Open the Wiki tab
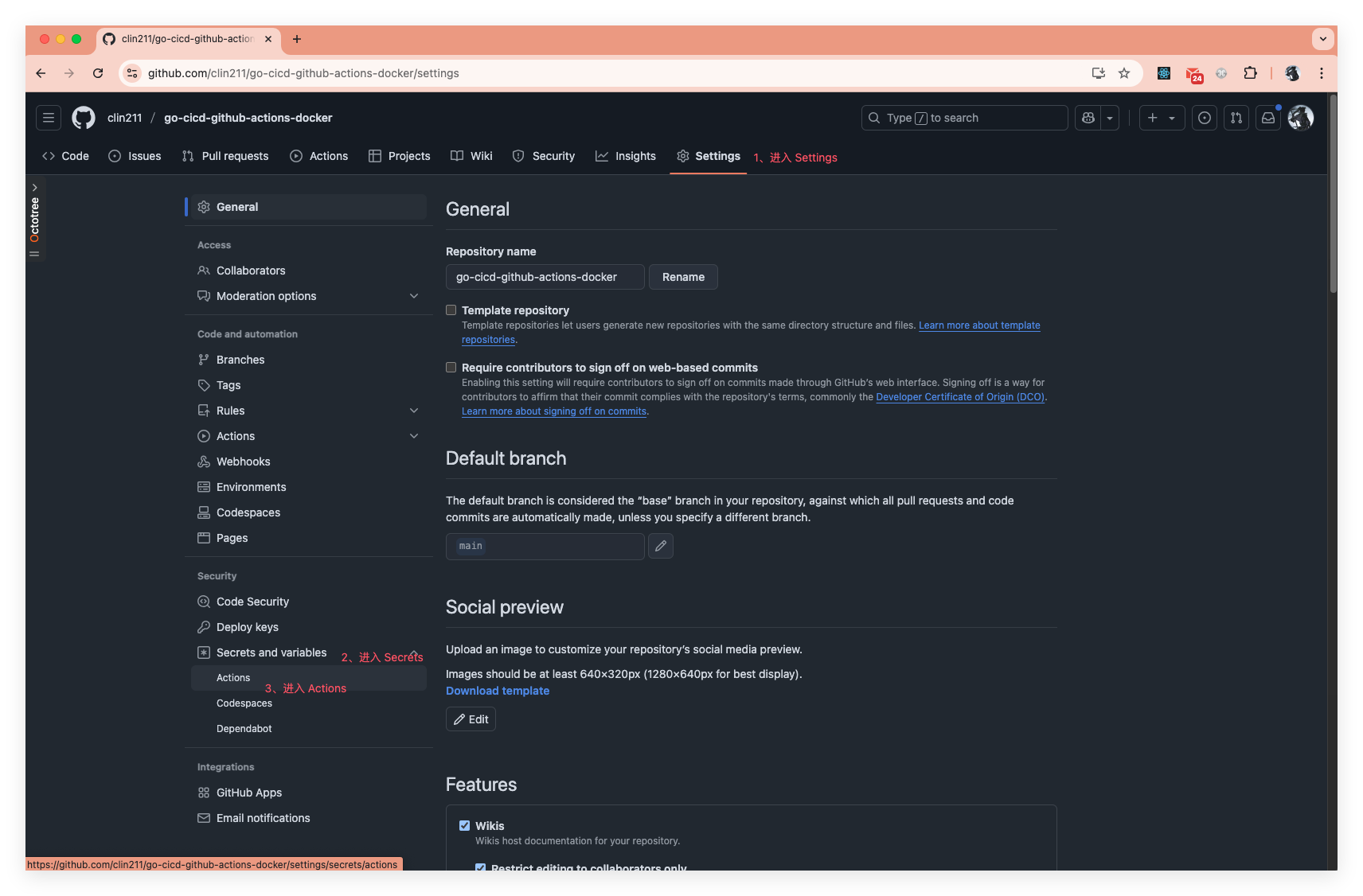This screenshot has height=896, width=1363. (471, 156)
